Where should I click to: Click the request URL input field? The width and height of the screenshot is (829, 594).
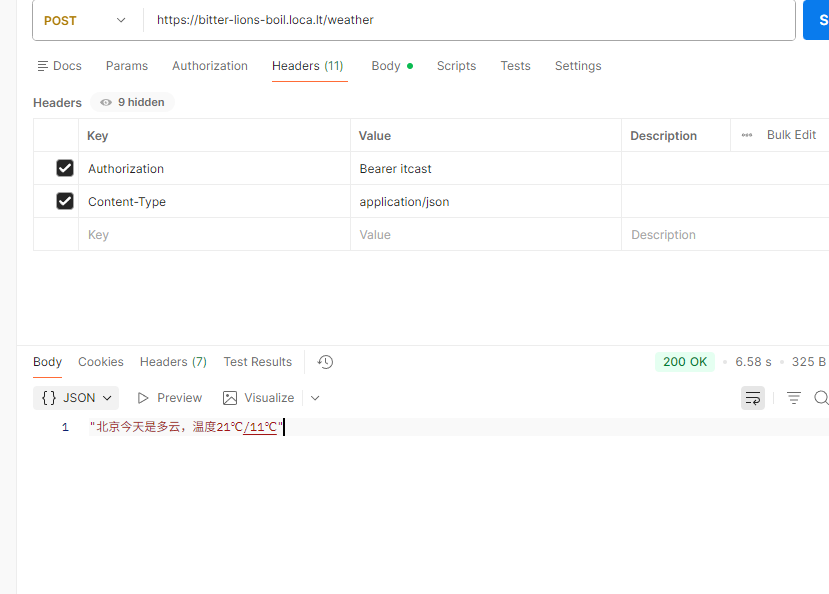(x=470, y=20)
